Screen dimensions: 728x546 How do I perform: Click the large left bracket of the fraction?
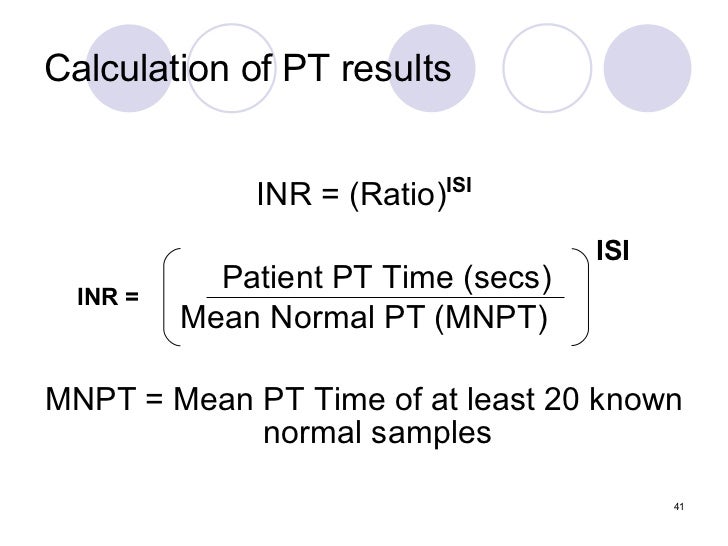point(170,298)
